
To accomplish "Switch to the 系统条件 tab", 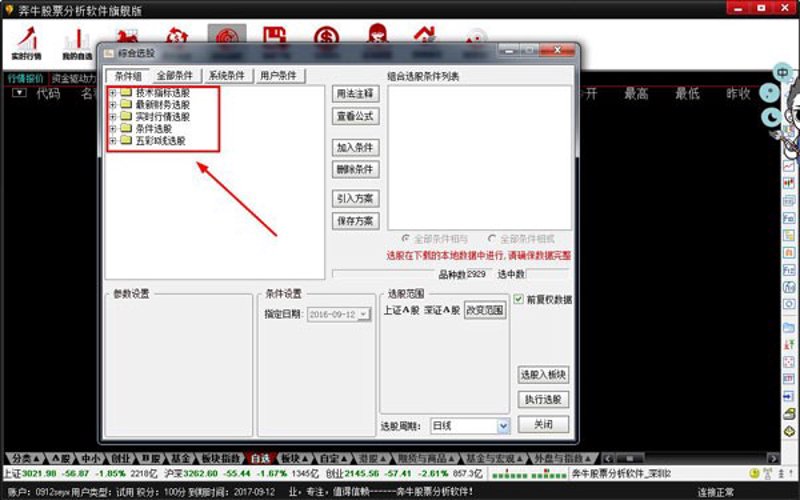I will 227,76.
